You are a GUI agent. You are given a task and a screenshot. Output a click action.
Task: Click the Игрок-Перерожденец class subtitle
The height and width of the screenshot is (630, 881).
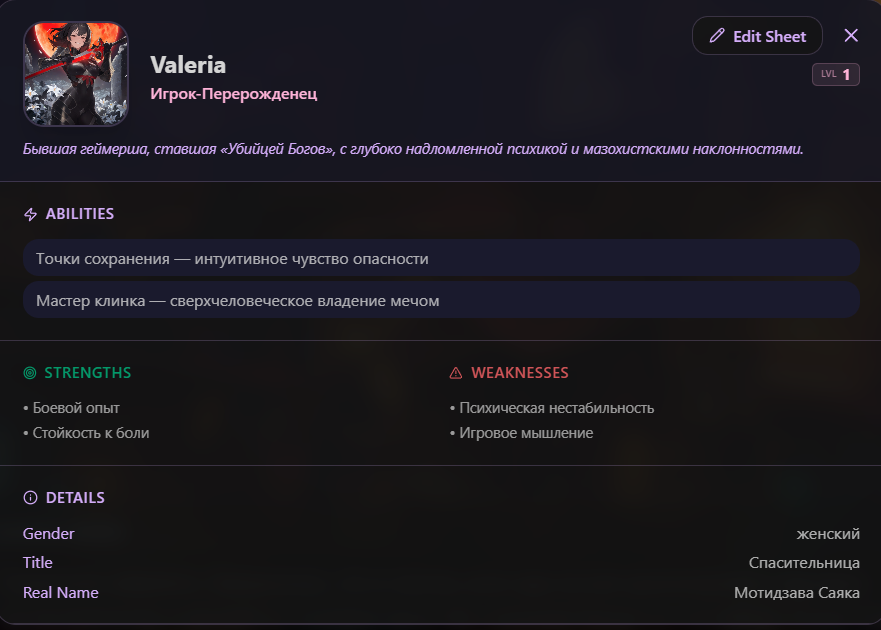pyautogui.click(x=234, y=94)
